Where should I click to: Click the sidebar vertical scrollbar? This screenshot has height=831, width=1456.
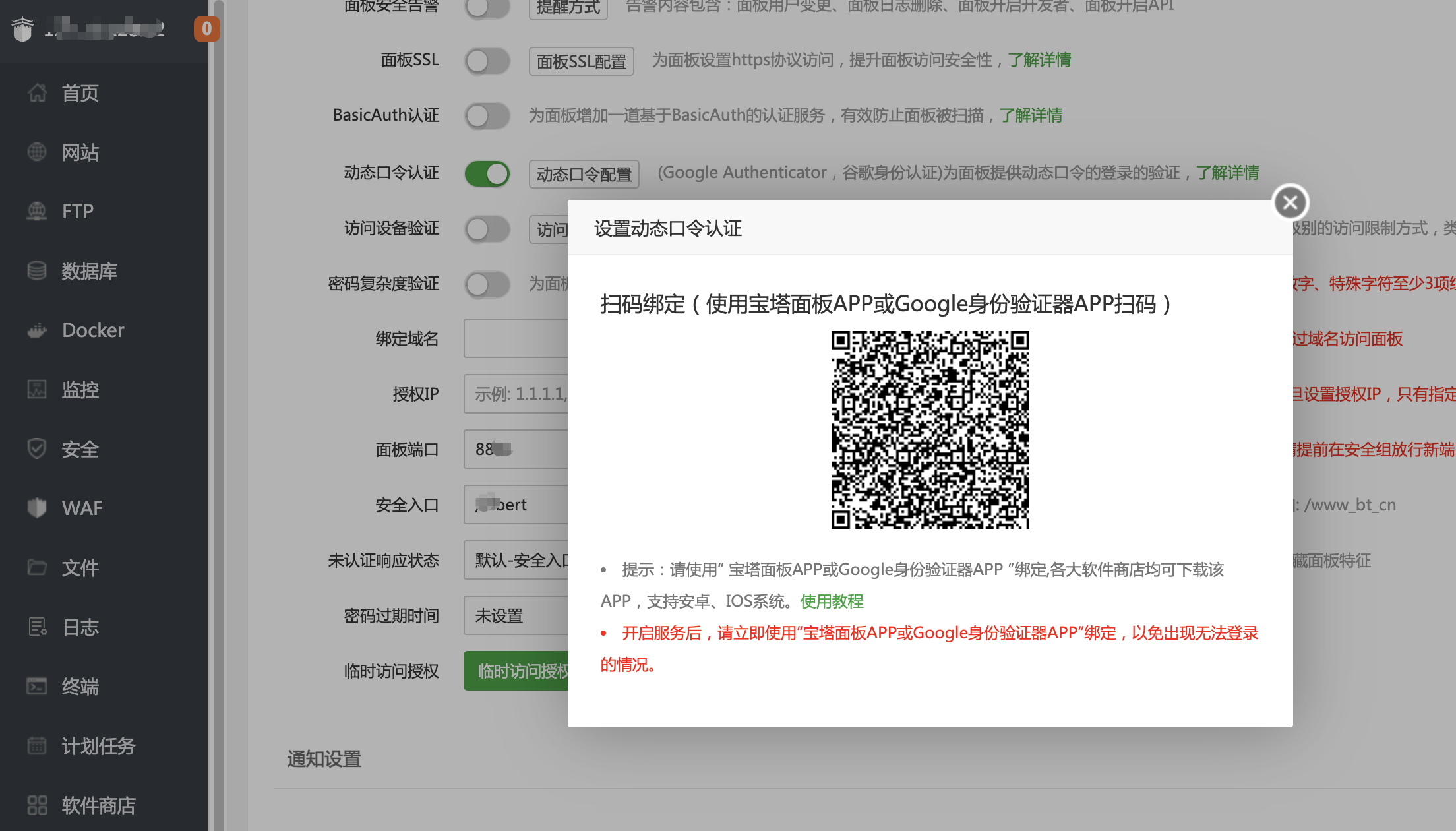pos(218,415)
